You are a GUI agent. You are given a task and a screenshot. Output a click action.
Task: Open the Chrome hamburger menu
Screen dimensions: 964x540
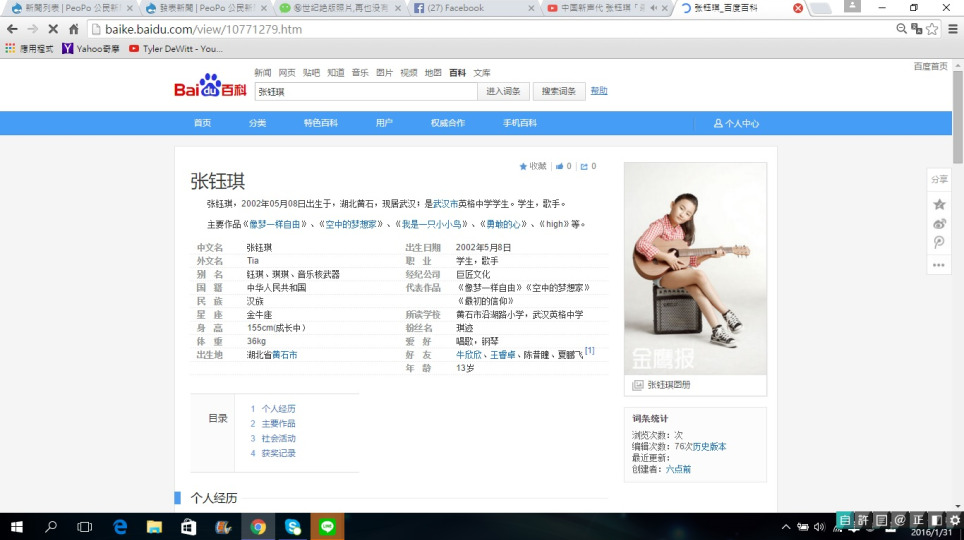click(951, 29)
